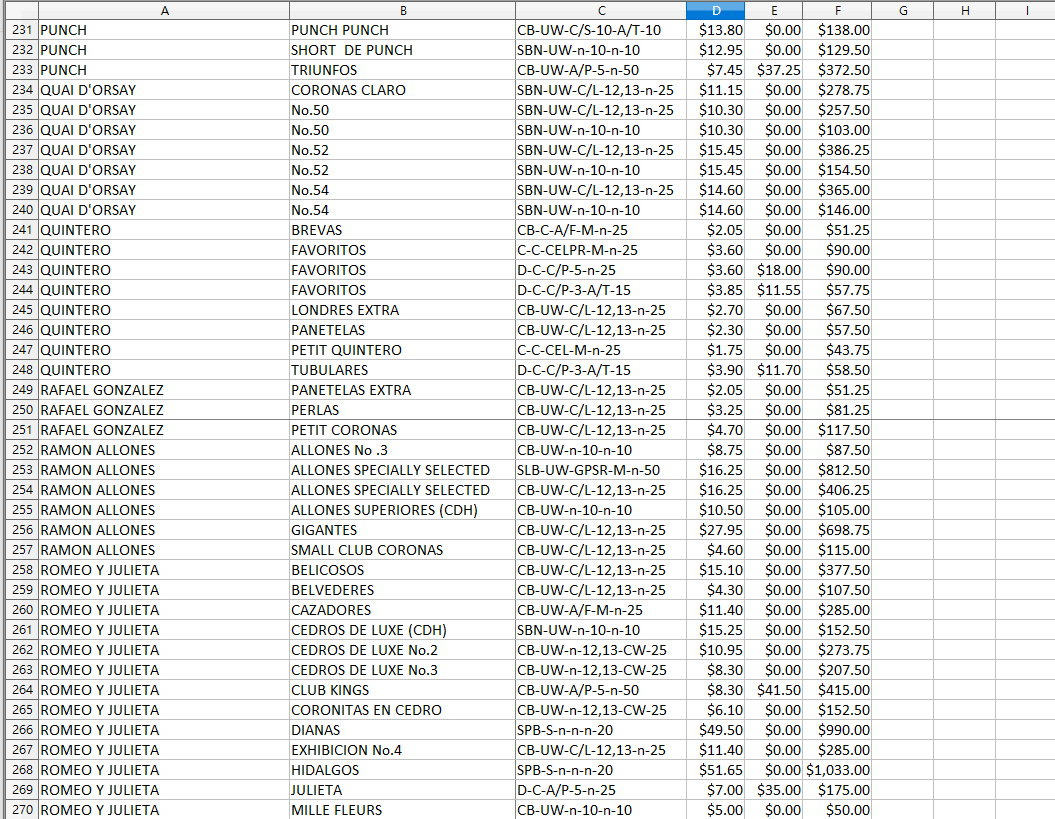Click cell 'CLUB KINGS'
This screenshot has height=819, width=1055.
402,690
